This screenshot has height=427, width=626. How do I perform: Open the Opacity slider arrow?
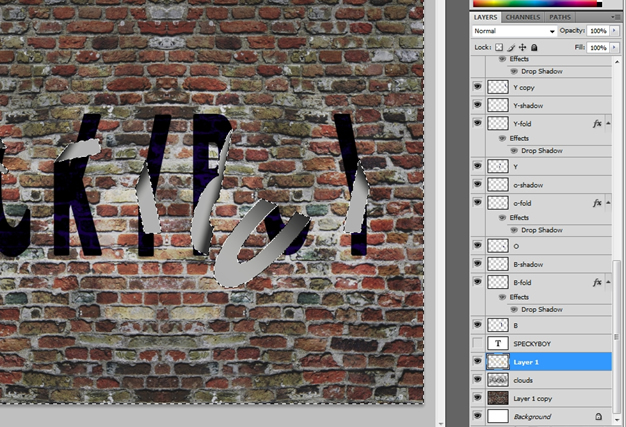(x=614, y=31)
